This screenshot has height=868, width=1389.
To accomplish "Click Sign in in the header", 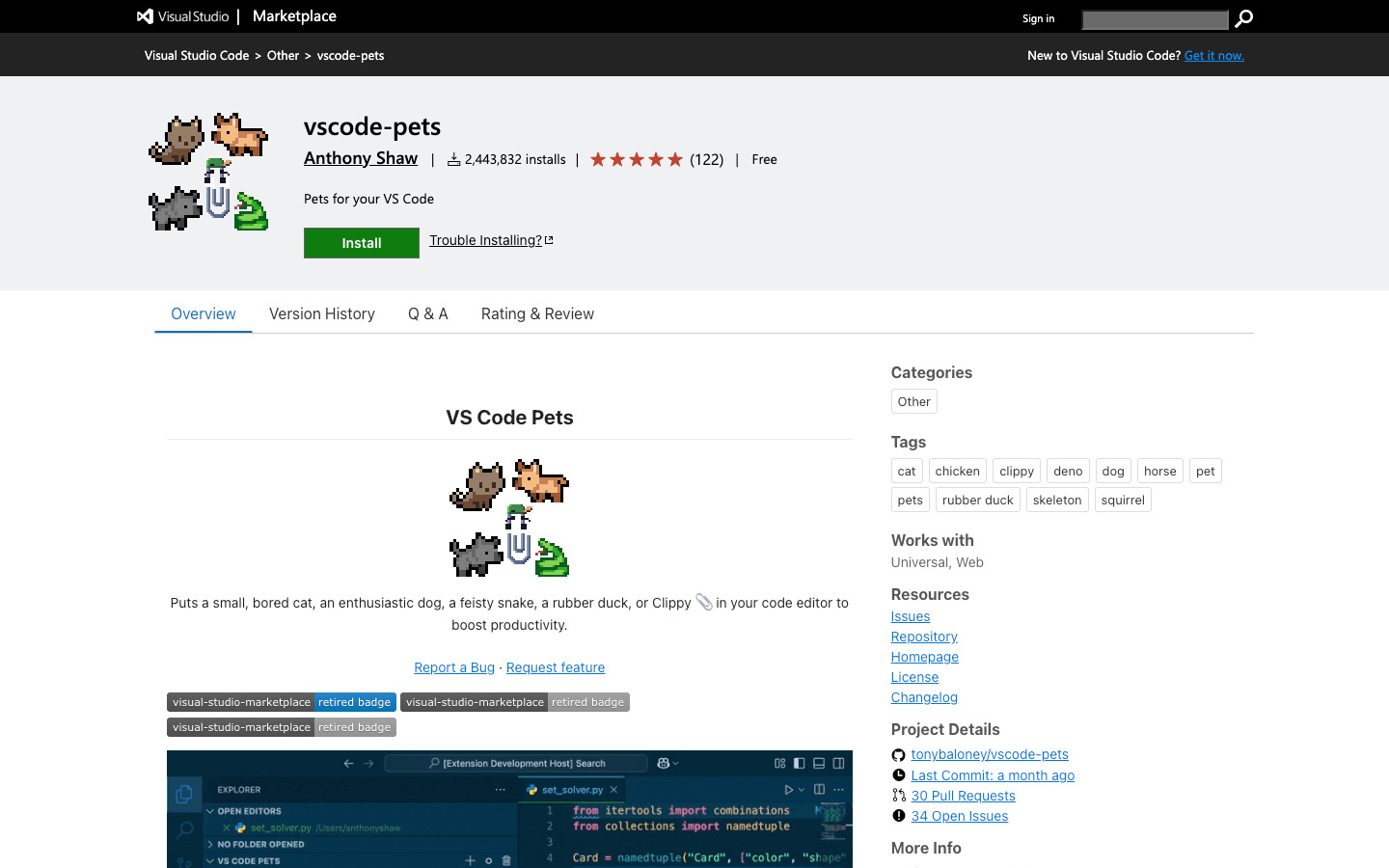I will click(1038, 18).
